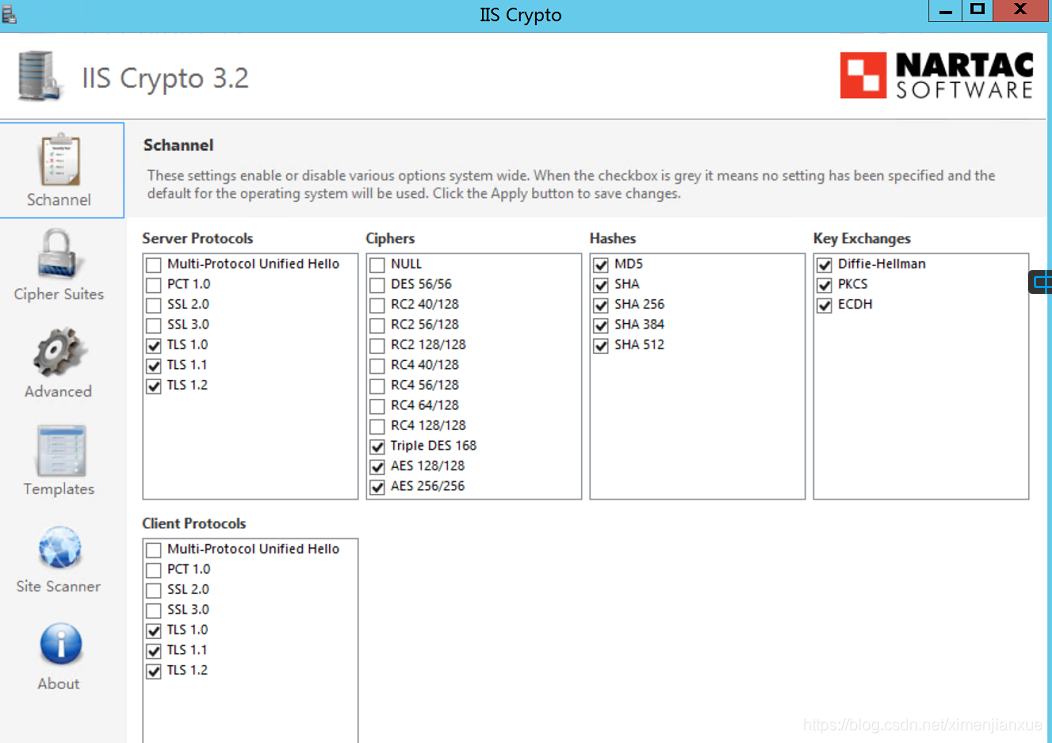Click the Server Protocols heading

[x=197, y=238]
